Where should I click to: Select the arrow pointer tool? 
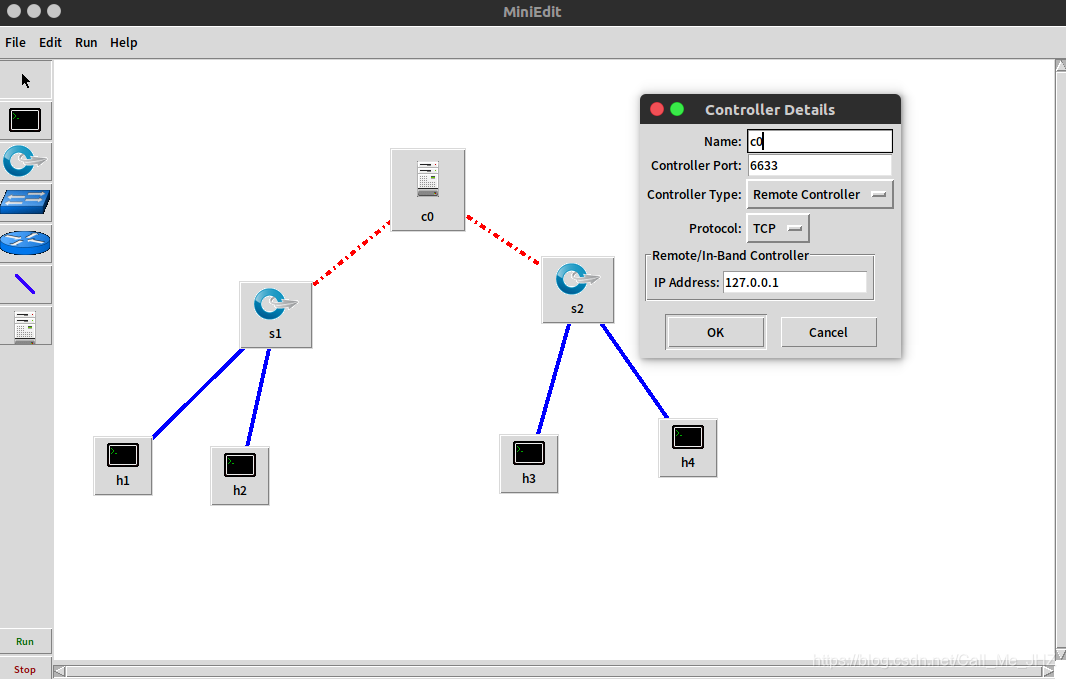point(25,80)
